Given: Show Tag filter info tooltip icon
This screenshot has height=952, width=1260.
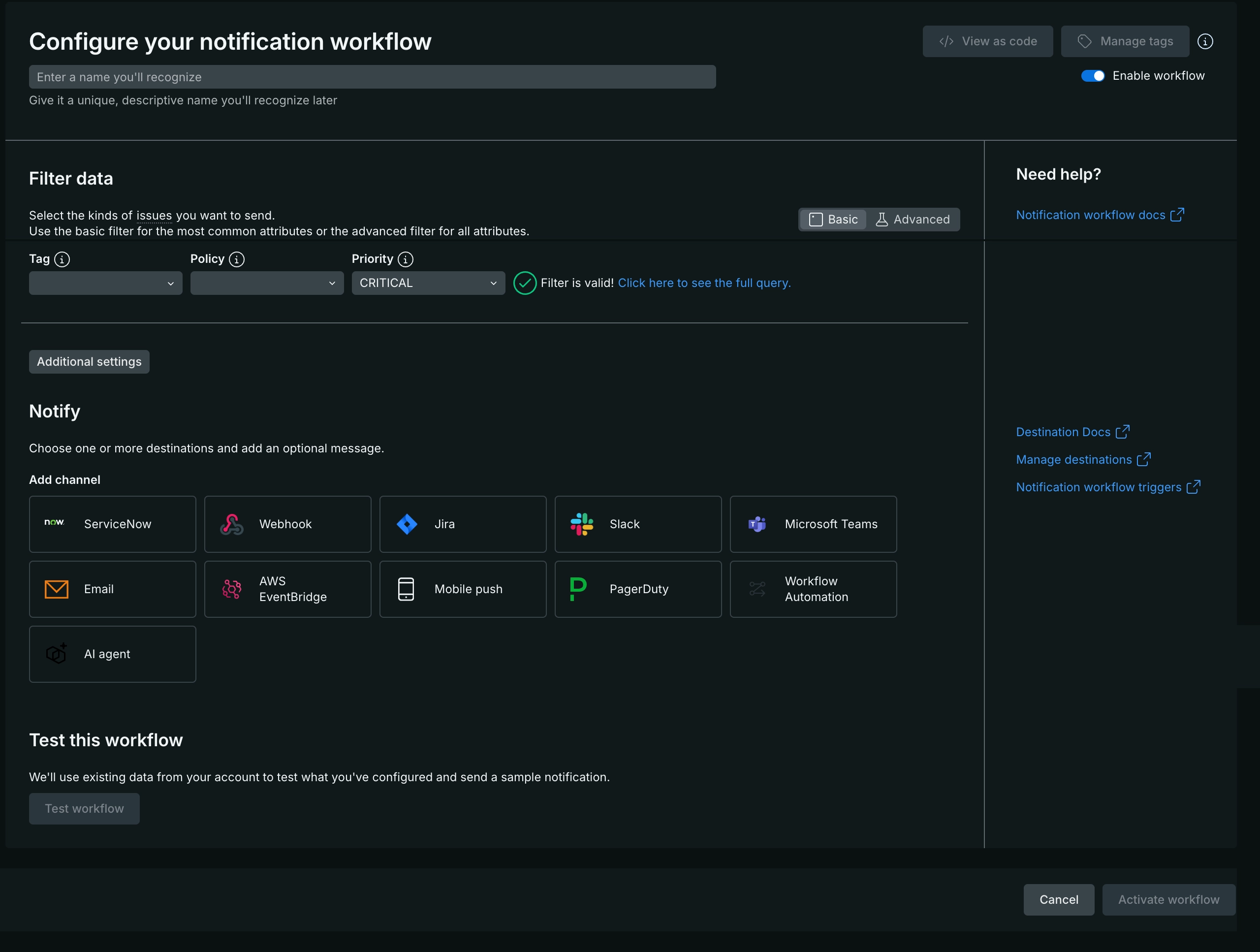Looking at the screenshot, I should click(x=62, y=259).
